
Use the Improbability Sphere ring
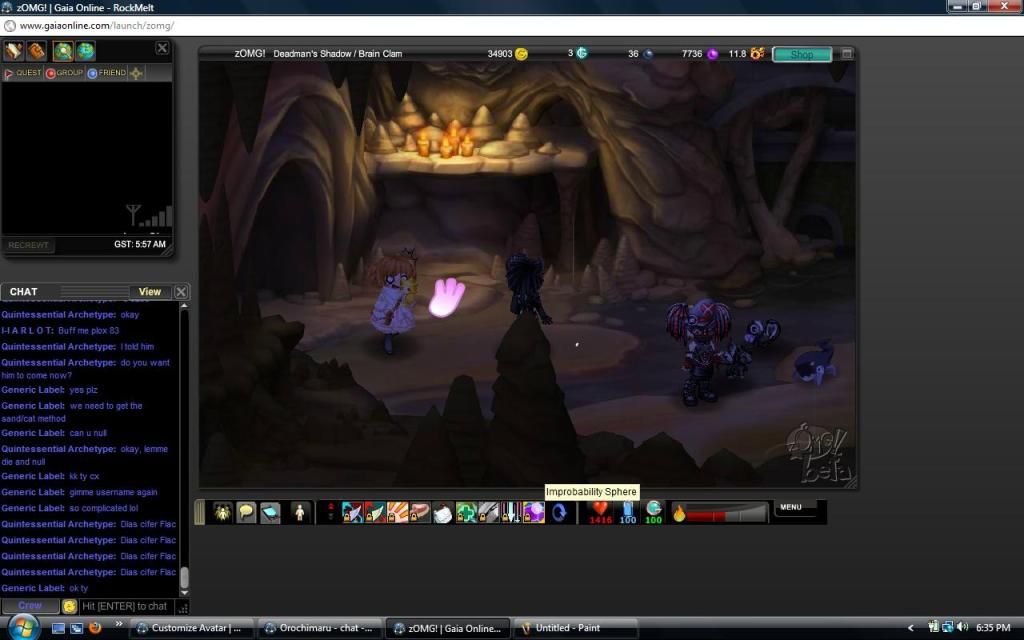coord(534,513)
